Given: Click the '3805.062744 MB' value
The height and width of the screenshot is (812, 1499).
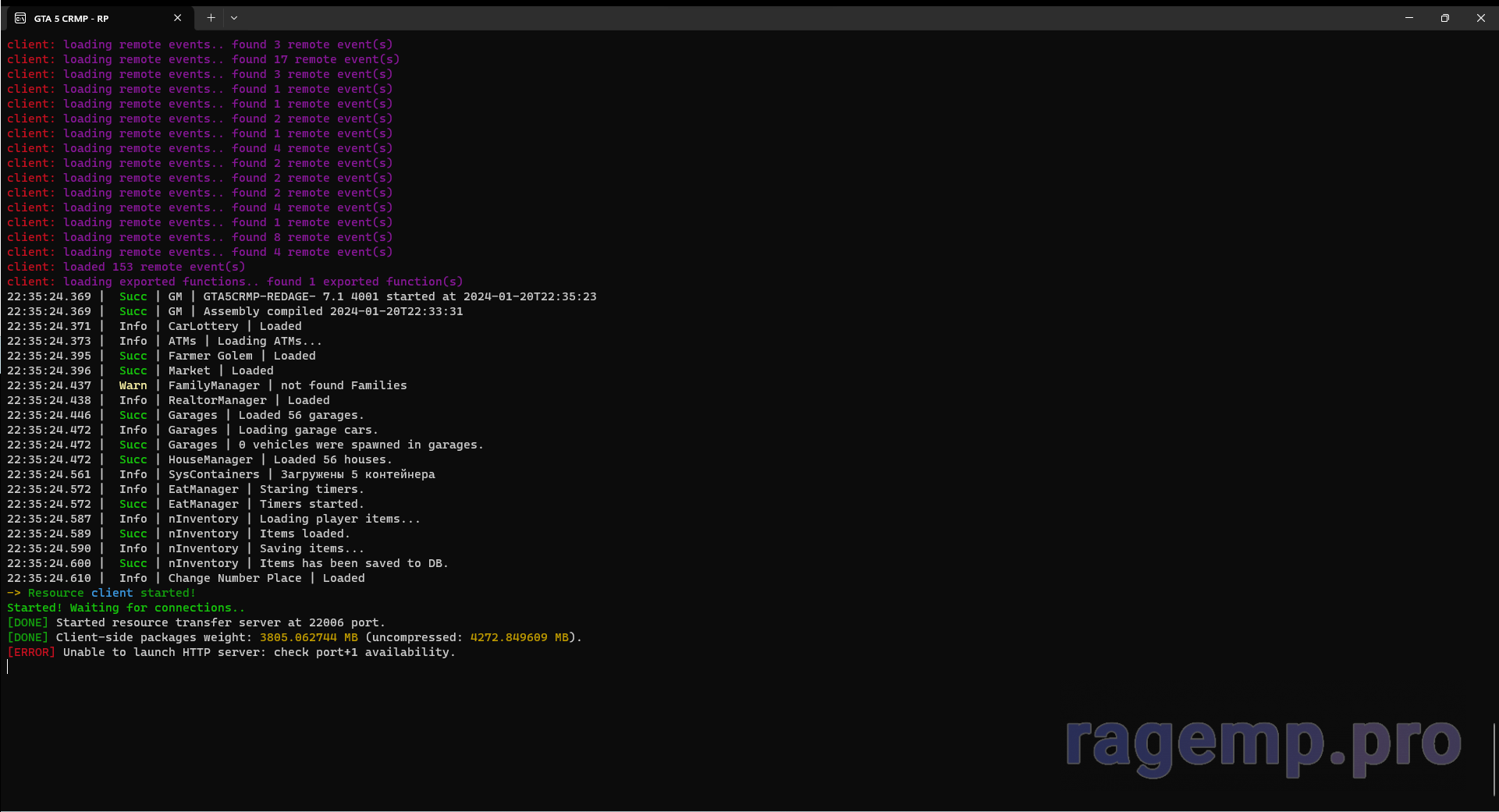Looking at the screenshot, I should coord(308,637).
